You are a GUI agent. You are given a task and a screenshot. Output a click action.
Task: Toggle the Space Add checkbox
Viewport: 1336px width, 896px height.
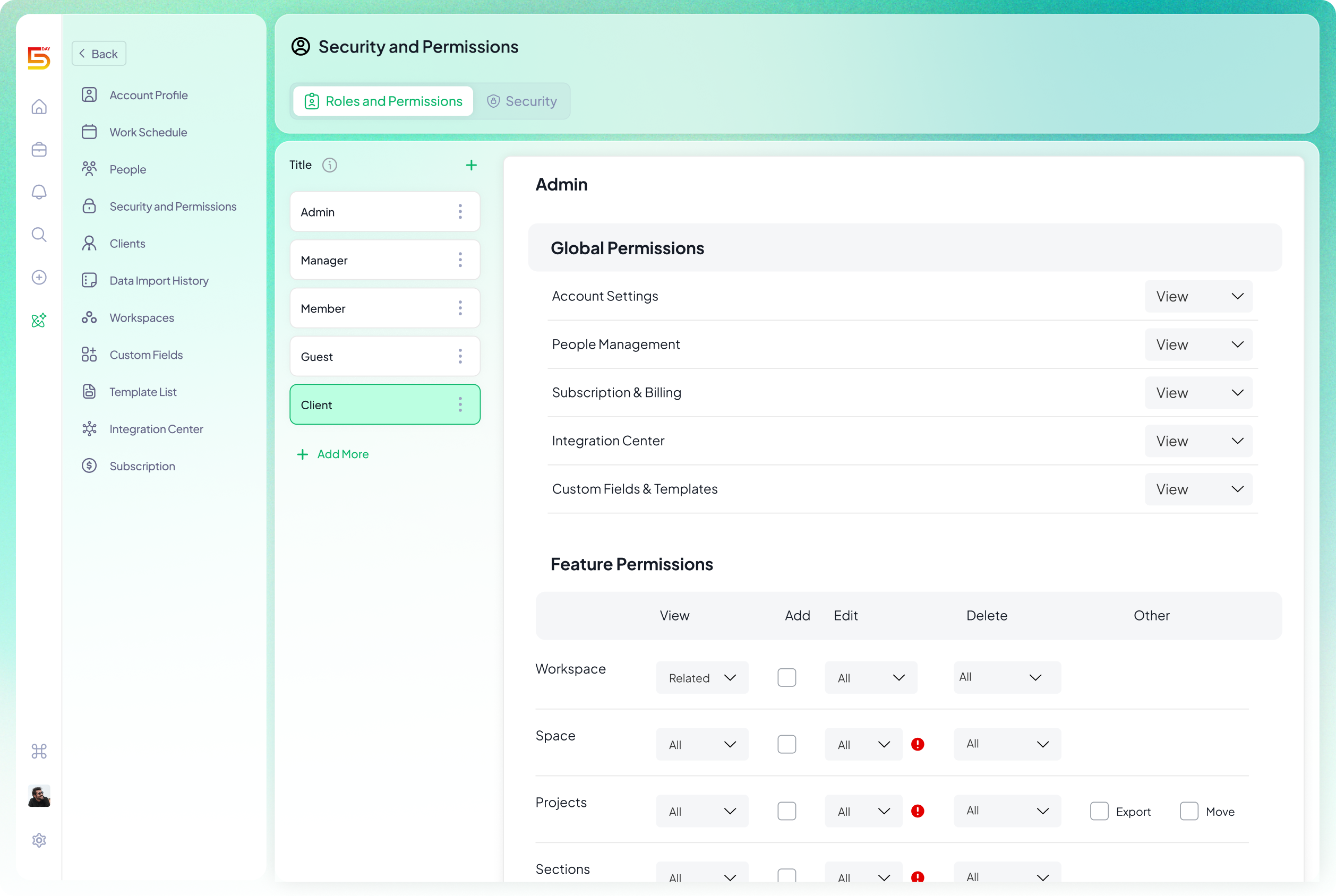click(x=786, y=744)
